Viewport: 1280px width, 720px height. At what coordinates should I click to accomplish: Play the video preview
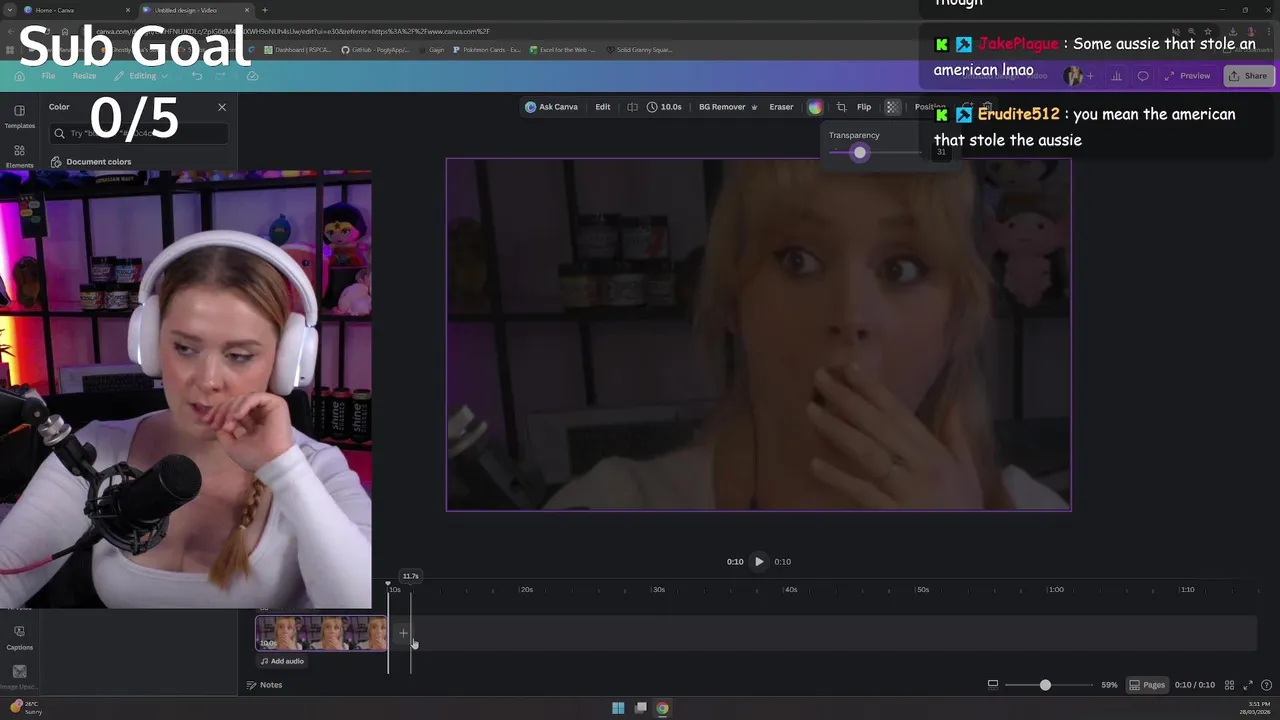click(x=759, y=562)
